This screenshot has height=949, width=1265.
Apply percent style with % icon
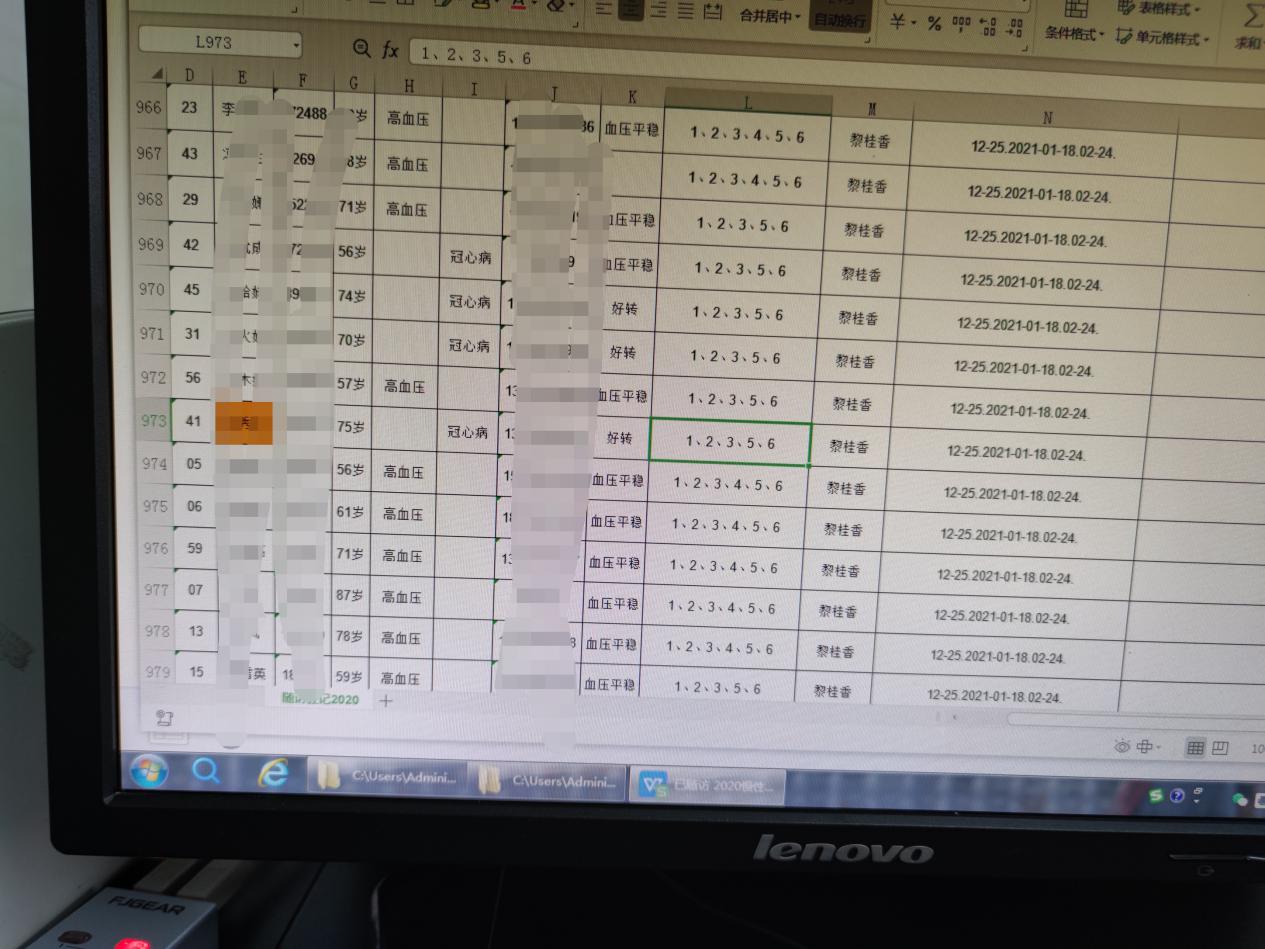coord(934,24)
